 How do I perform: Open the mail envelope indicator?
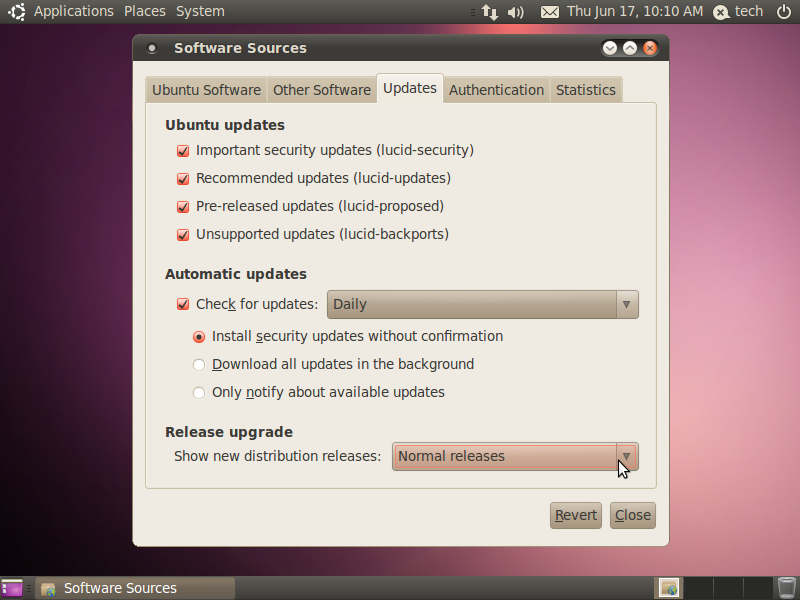point(549,12)
